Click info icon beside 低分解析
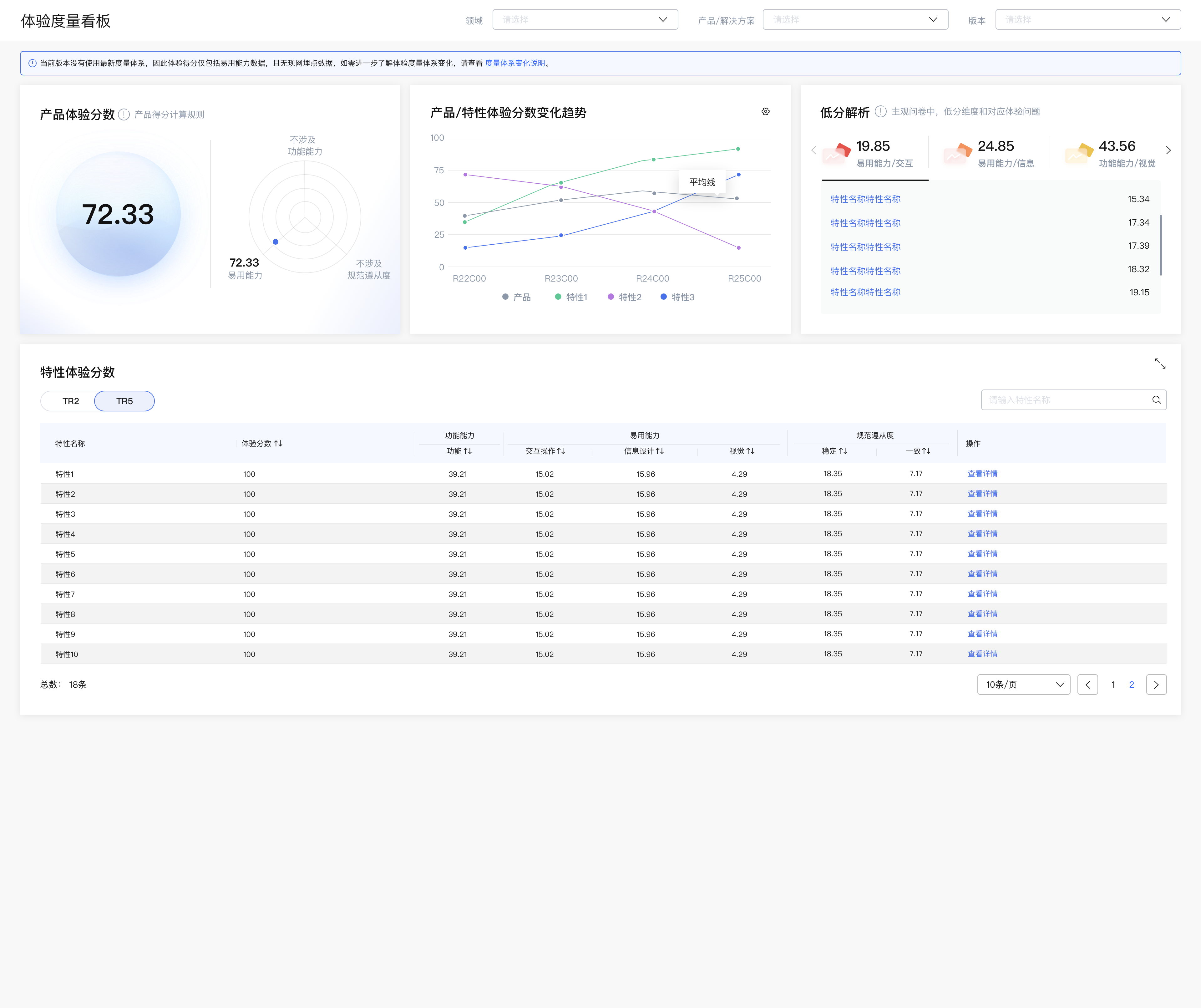 coord(881,112)
